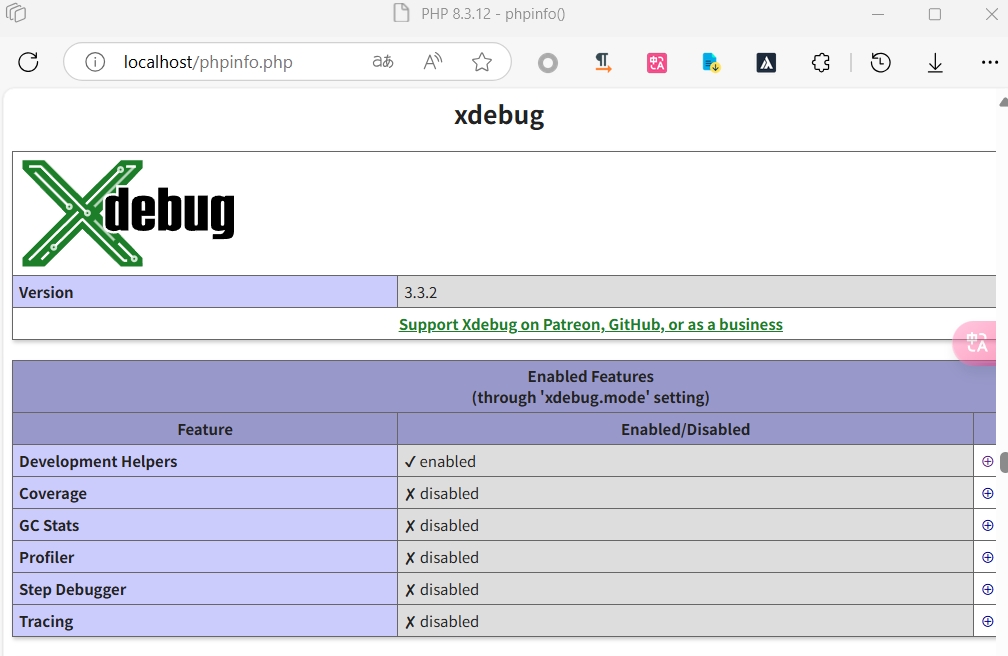Click the Xdebug logo image

tap(128, 213)
